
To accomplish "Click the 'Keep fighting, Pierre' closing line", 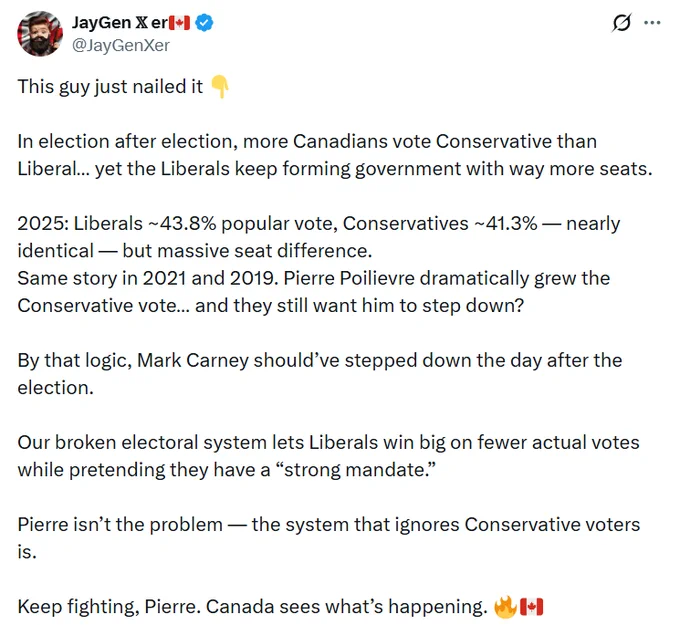I will [252, 607].
